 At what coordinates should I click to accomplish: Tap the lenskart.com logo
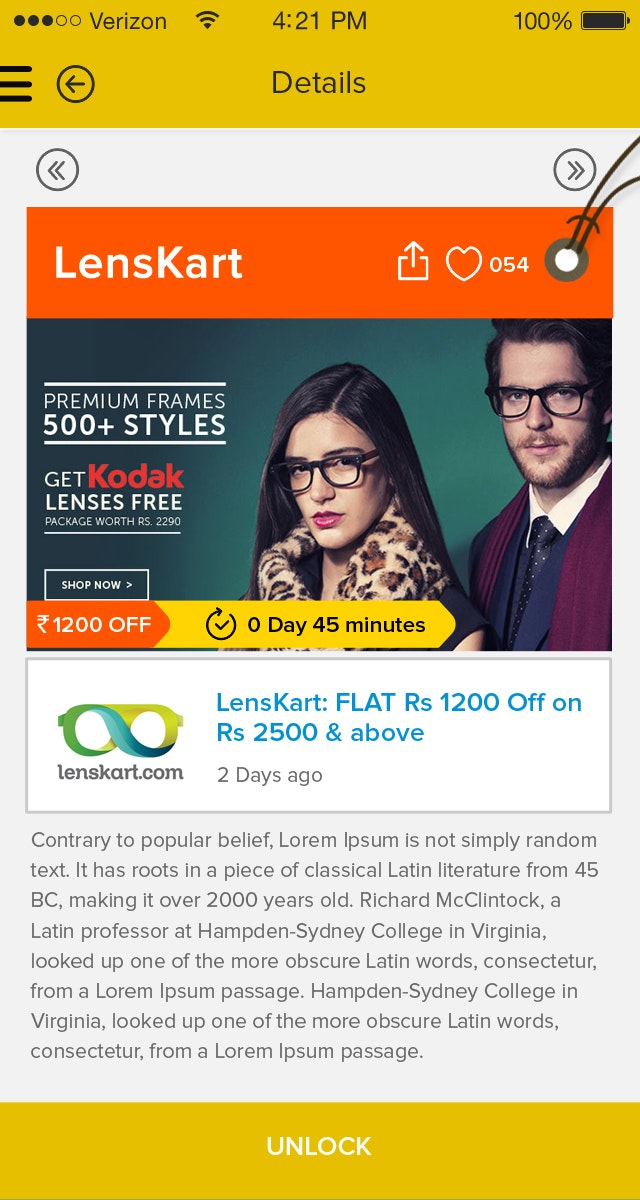pyautogui.click(x=120, y=741)
